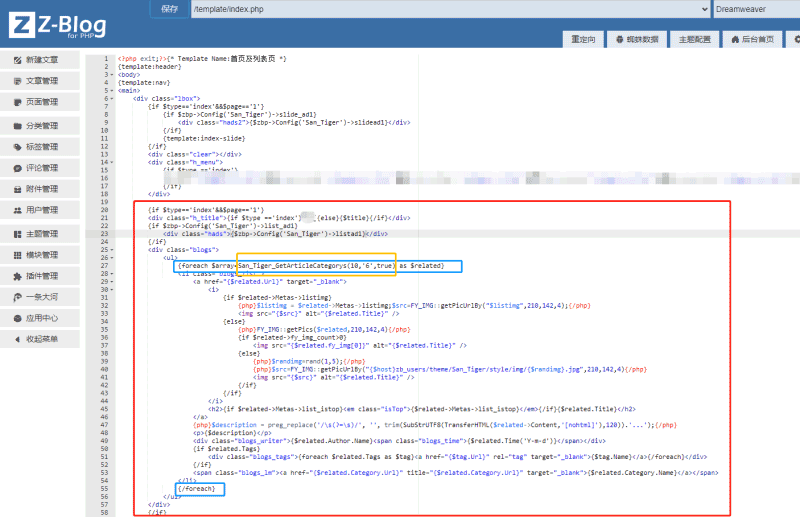Open 文章管理 (article management)

[x=41, y=81]
